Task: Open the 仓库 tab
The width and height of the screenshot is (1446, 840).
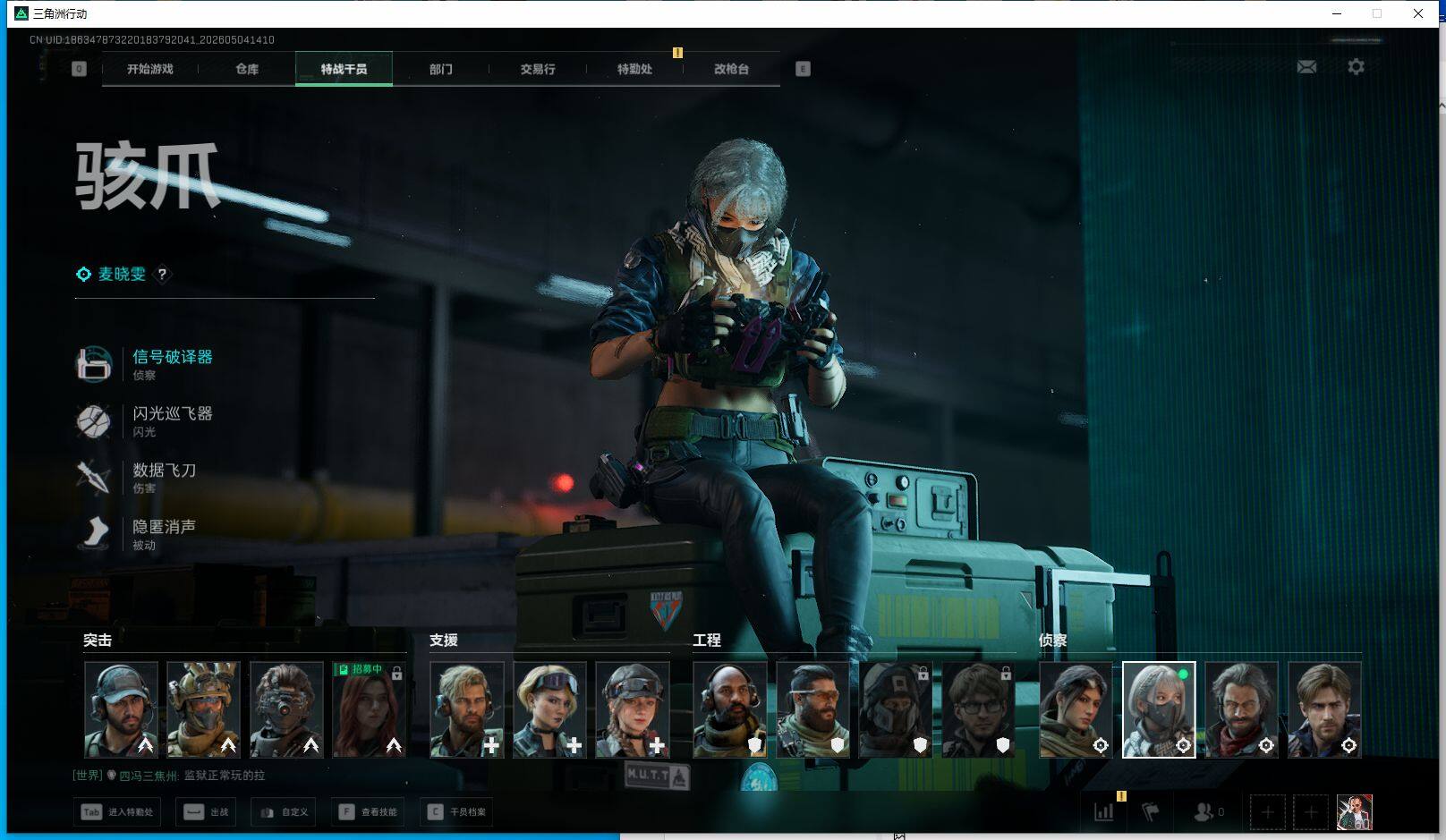Action: coord(247,69)
